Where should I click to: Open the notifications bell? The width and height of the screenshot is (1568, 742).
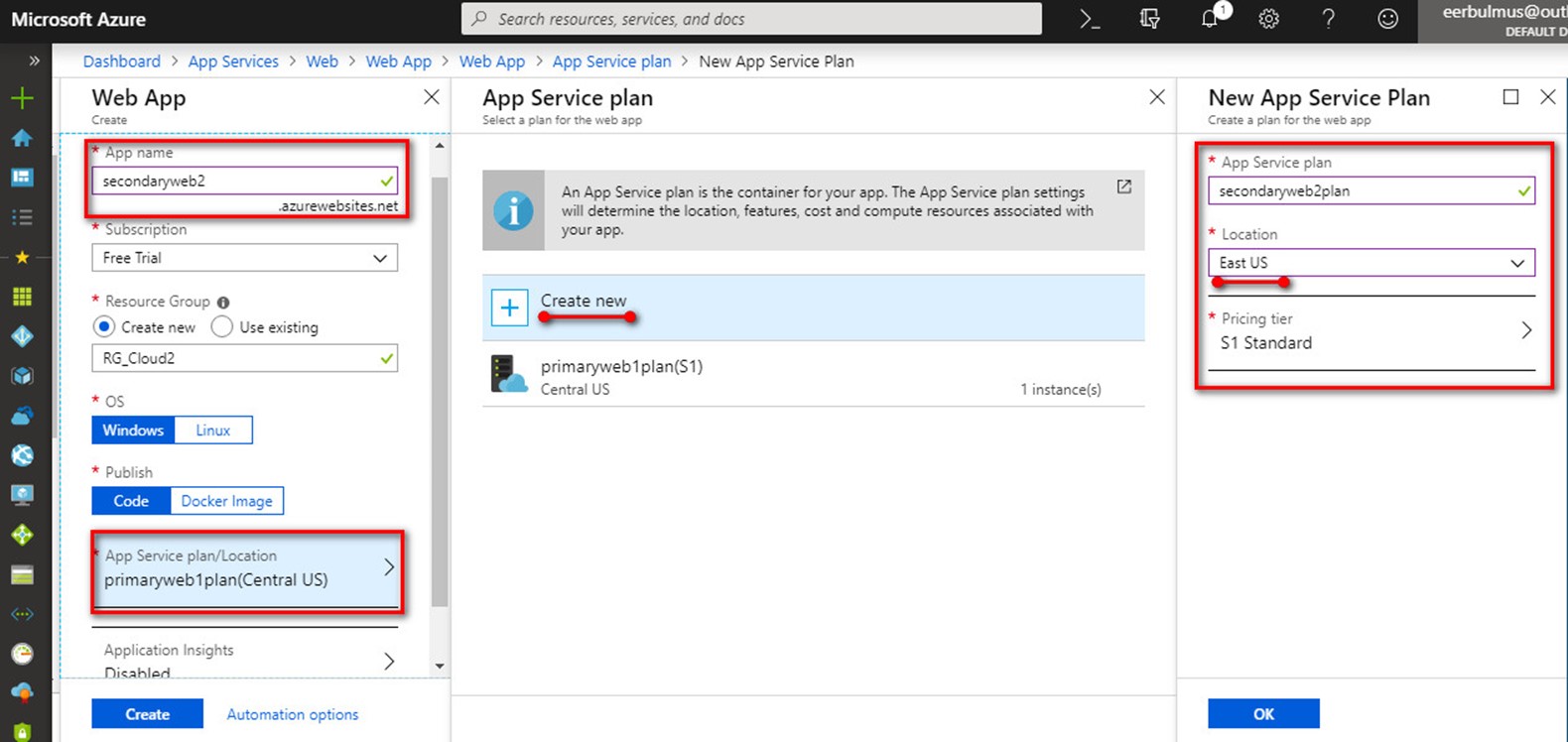1211,18
